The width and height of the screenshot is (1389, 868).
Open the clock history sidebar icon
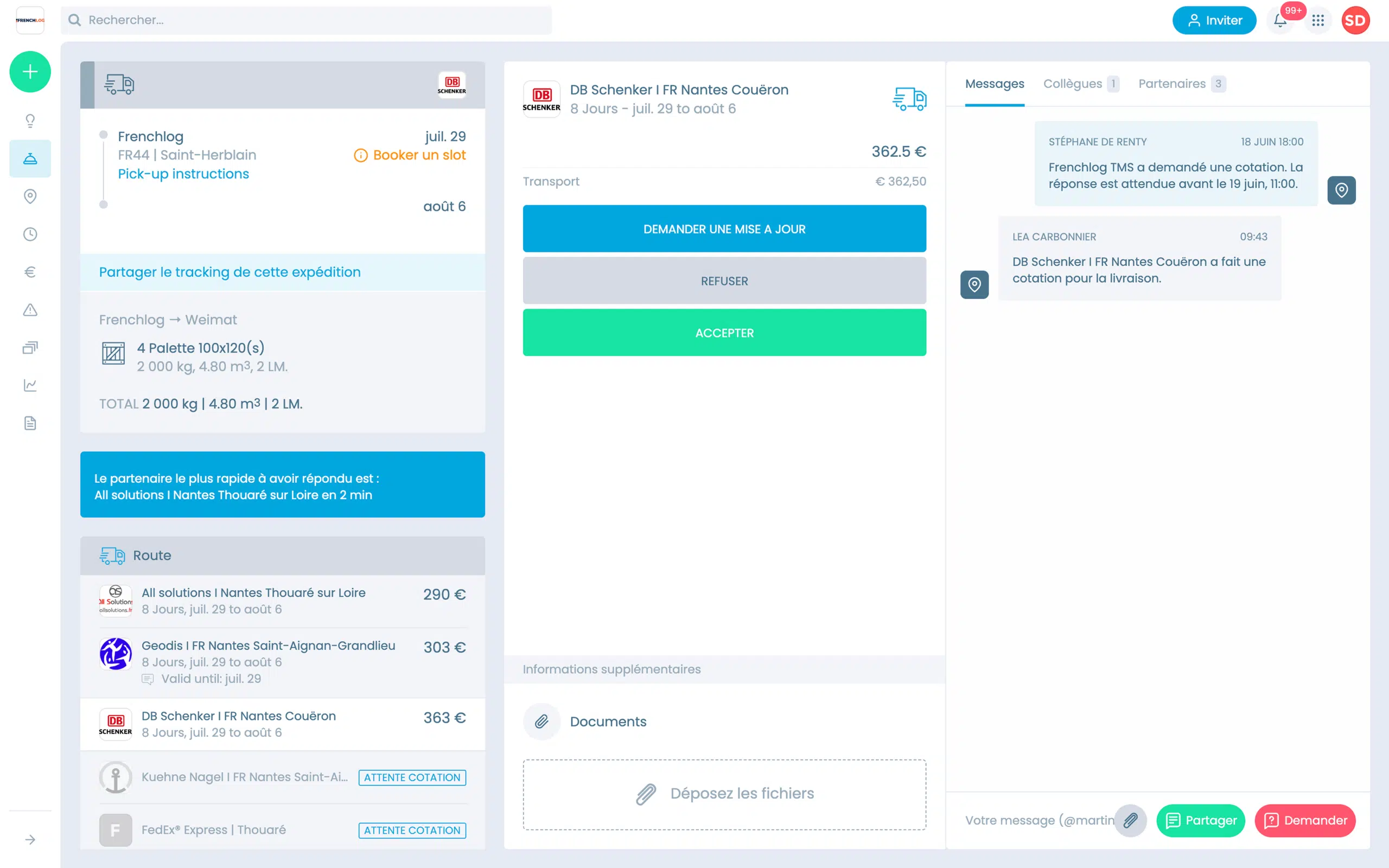(x=30, y=234)
